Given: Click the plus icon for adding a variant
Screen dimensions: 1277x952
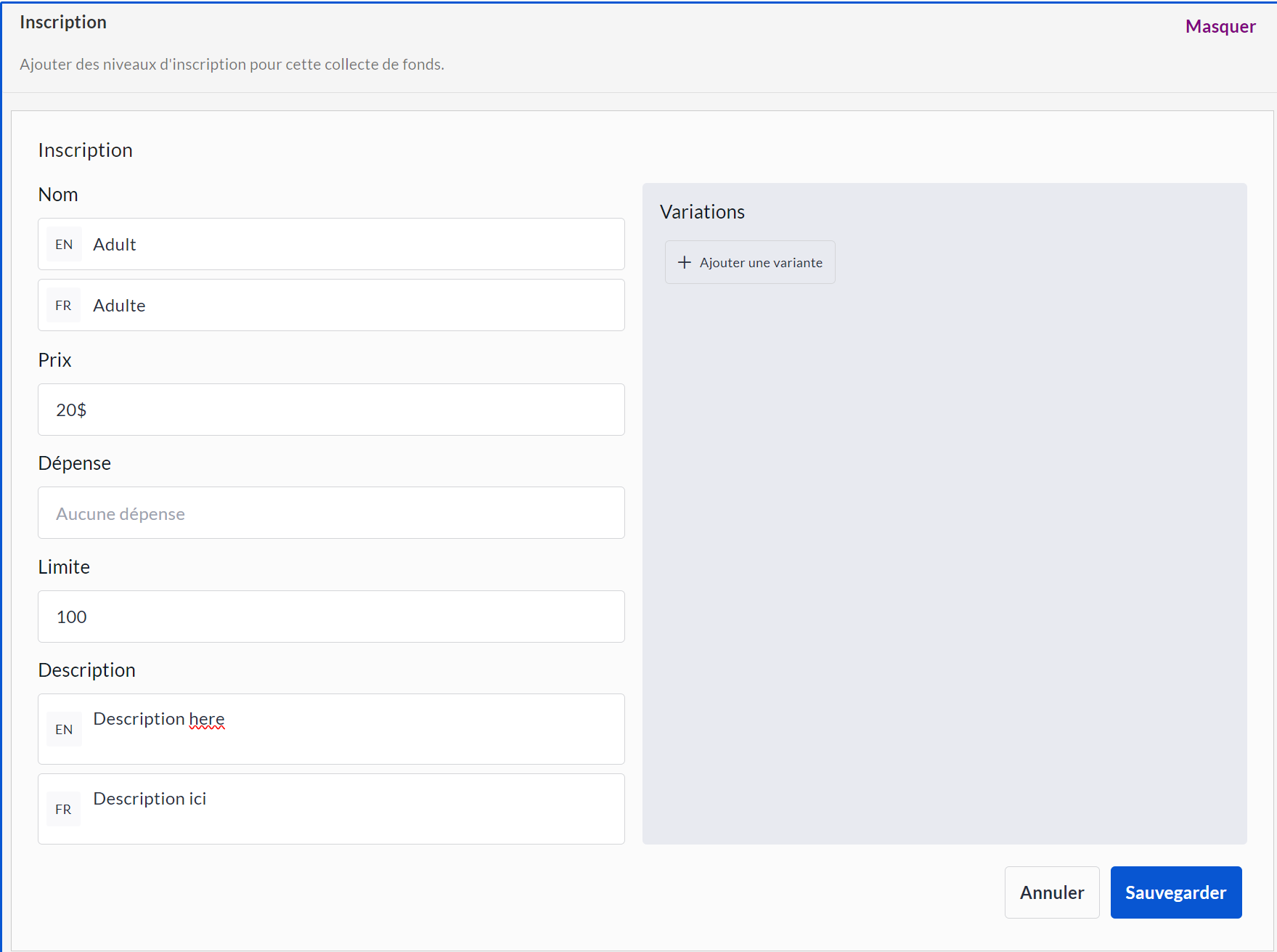Looking at the screenshot, I should click(684, 262).
